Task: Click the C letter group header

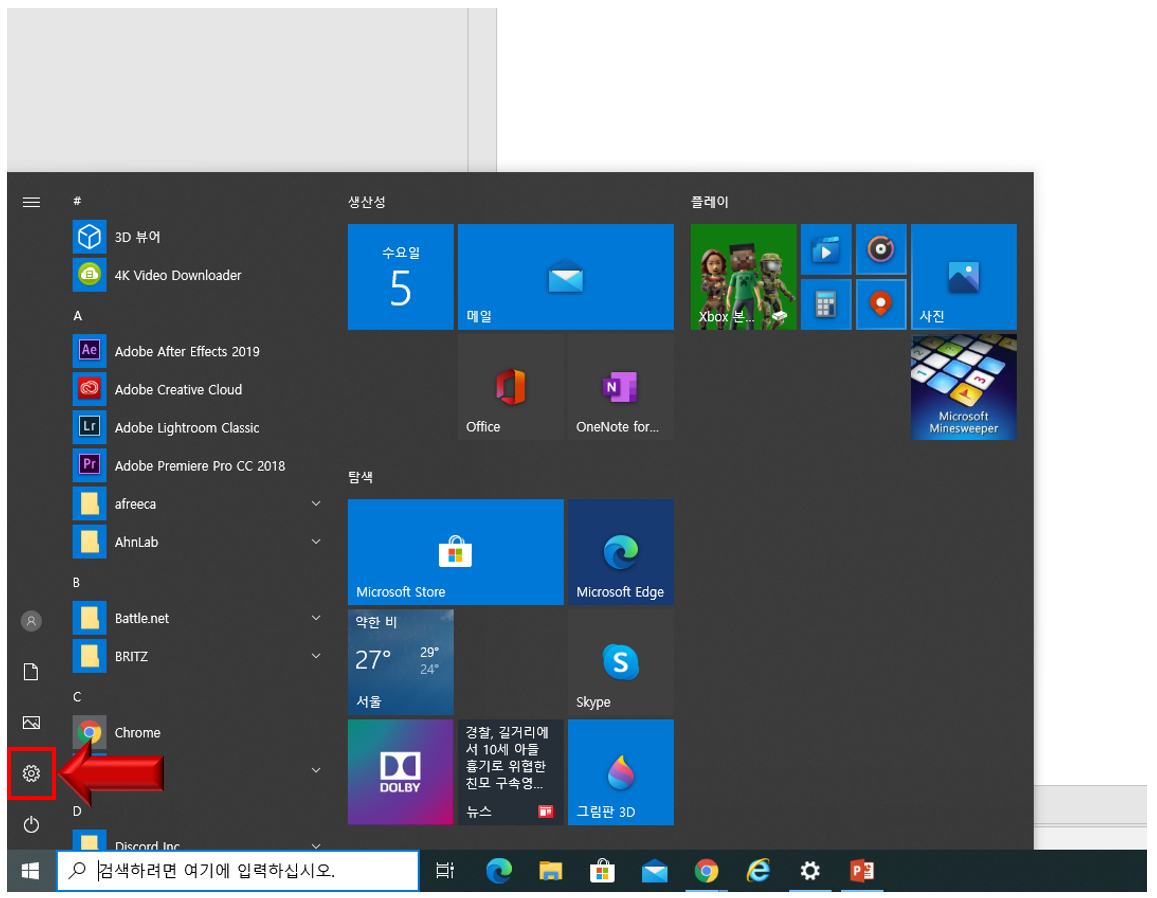Action: (x=77, y=697)
